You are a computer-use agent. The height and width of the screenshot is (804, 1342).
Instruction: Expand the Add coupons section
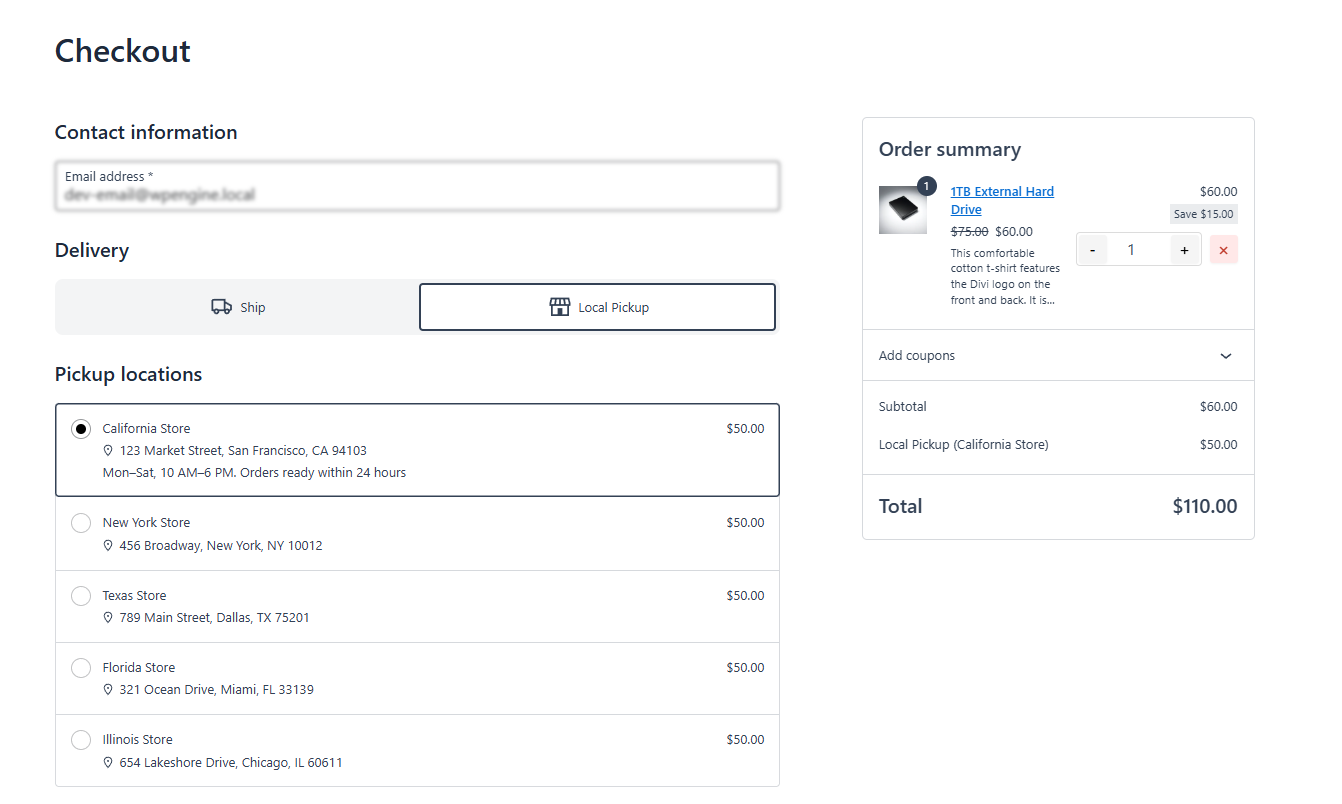[x=1058, y=356]
